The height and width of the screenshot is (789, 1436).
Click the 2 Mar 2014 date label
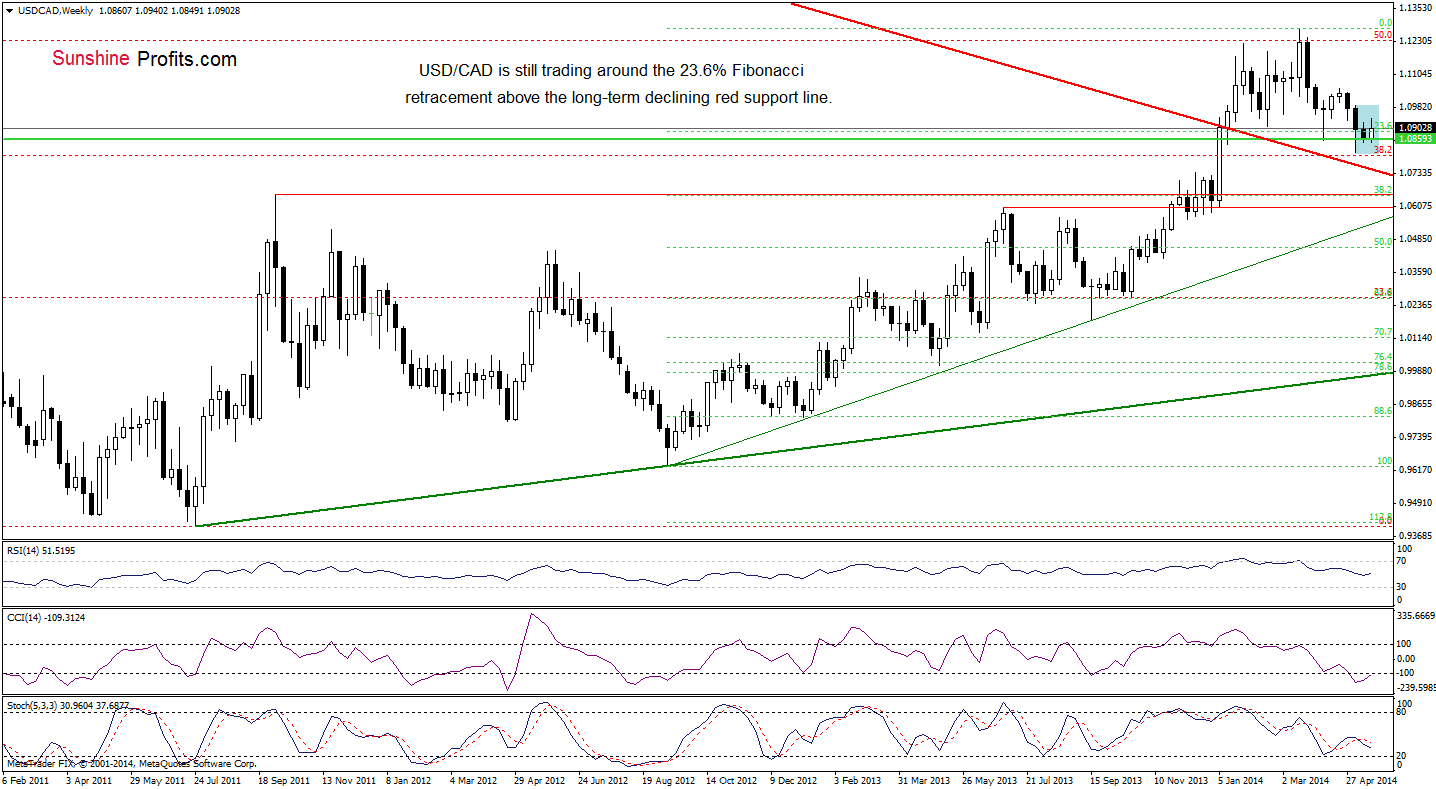coord(1306,779)
